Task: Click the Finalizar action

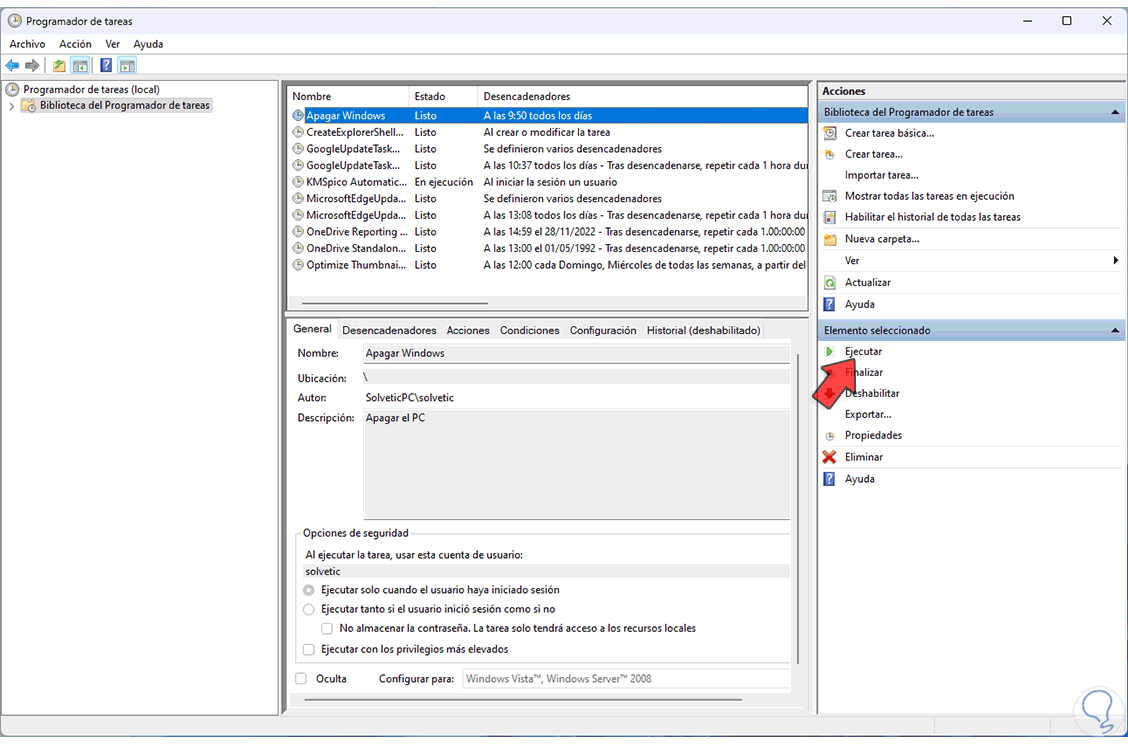Action: (x=863, y=372)
